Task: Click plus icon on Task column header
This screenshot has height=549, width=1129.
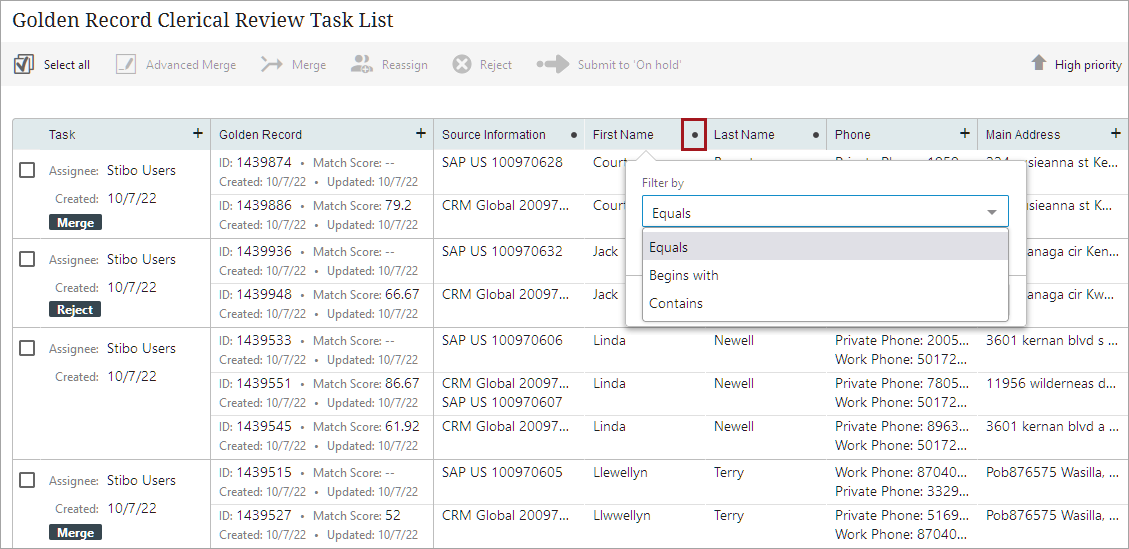Action: point(198,134)
